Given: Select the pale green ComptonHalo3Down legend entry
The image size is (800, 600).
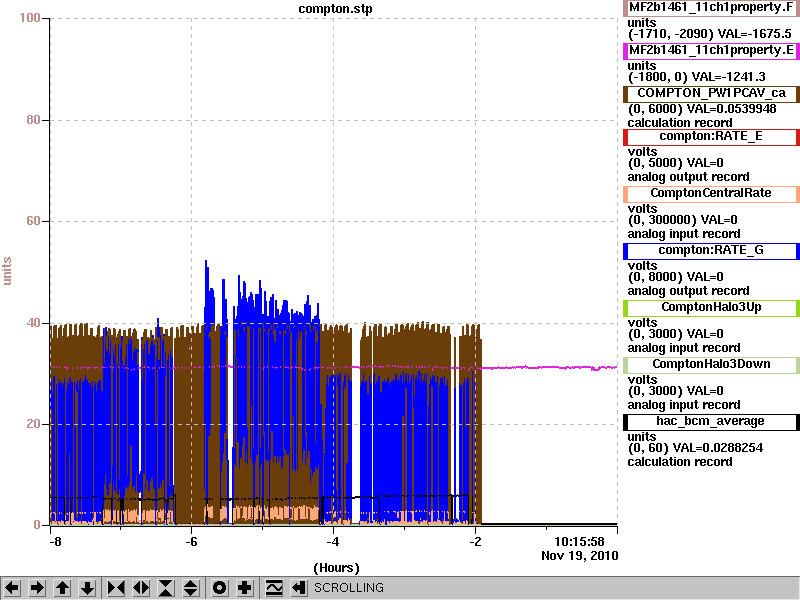Looking at the screenshot, I should [711, 364].
